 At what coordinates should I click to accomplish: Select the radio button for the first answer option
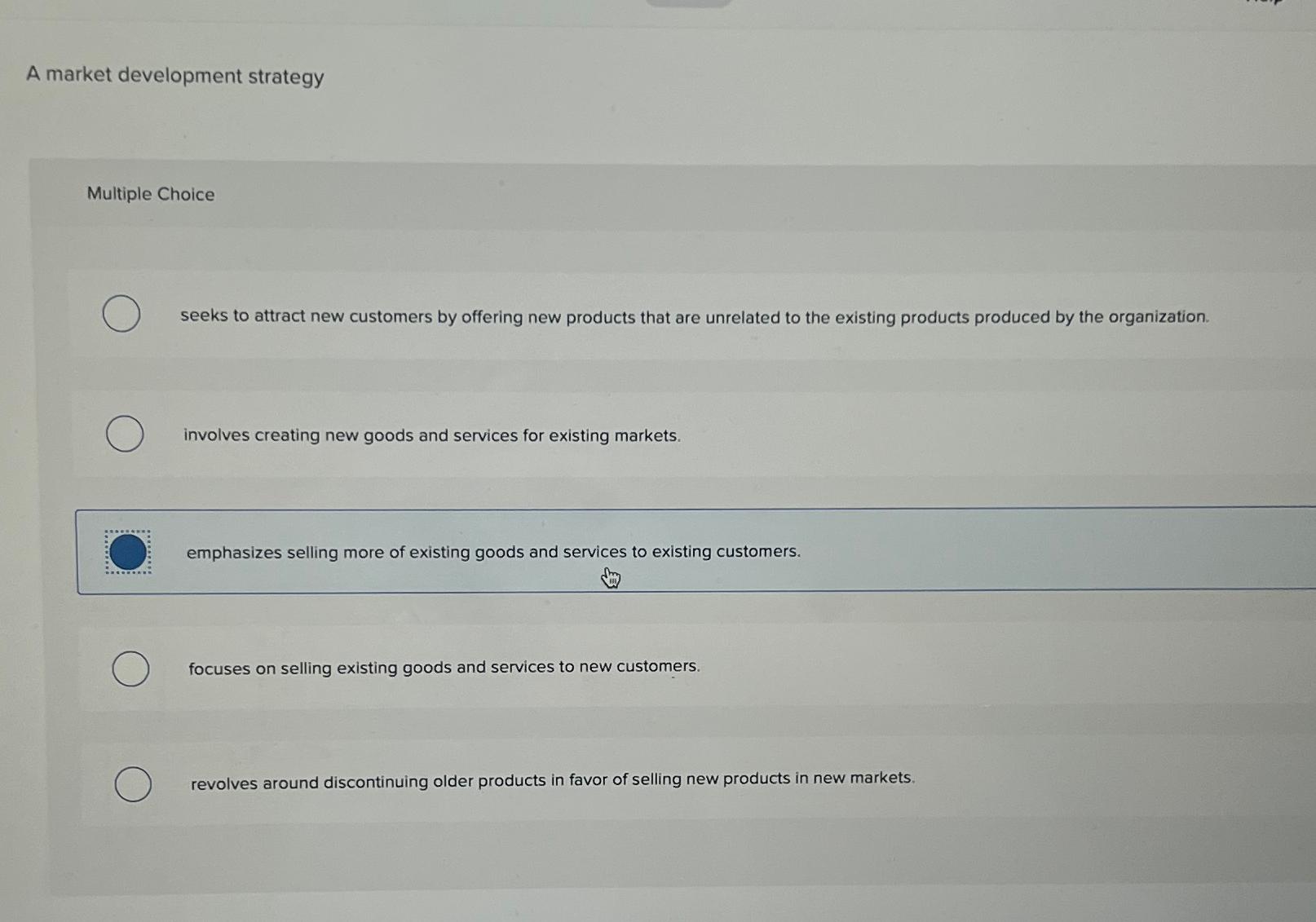[x=122, y=314]
